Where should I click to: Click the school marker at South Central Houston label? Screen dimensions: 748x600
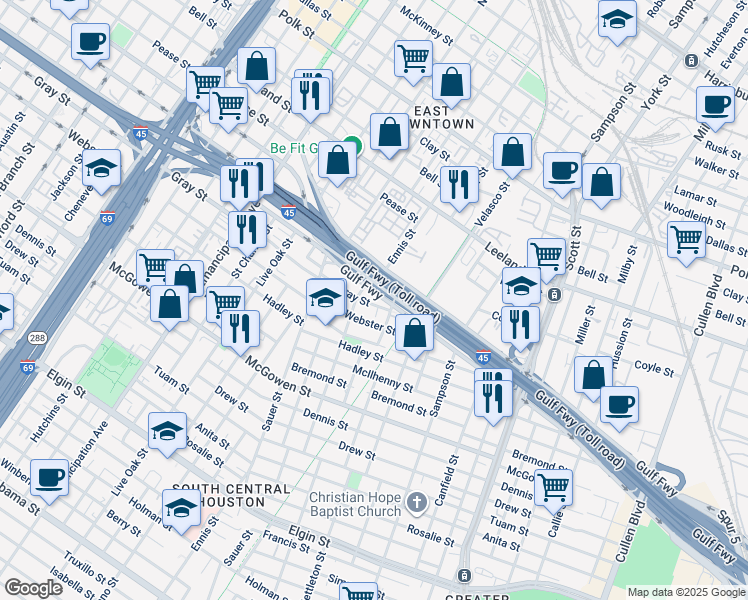click(181, 509)
